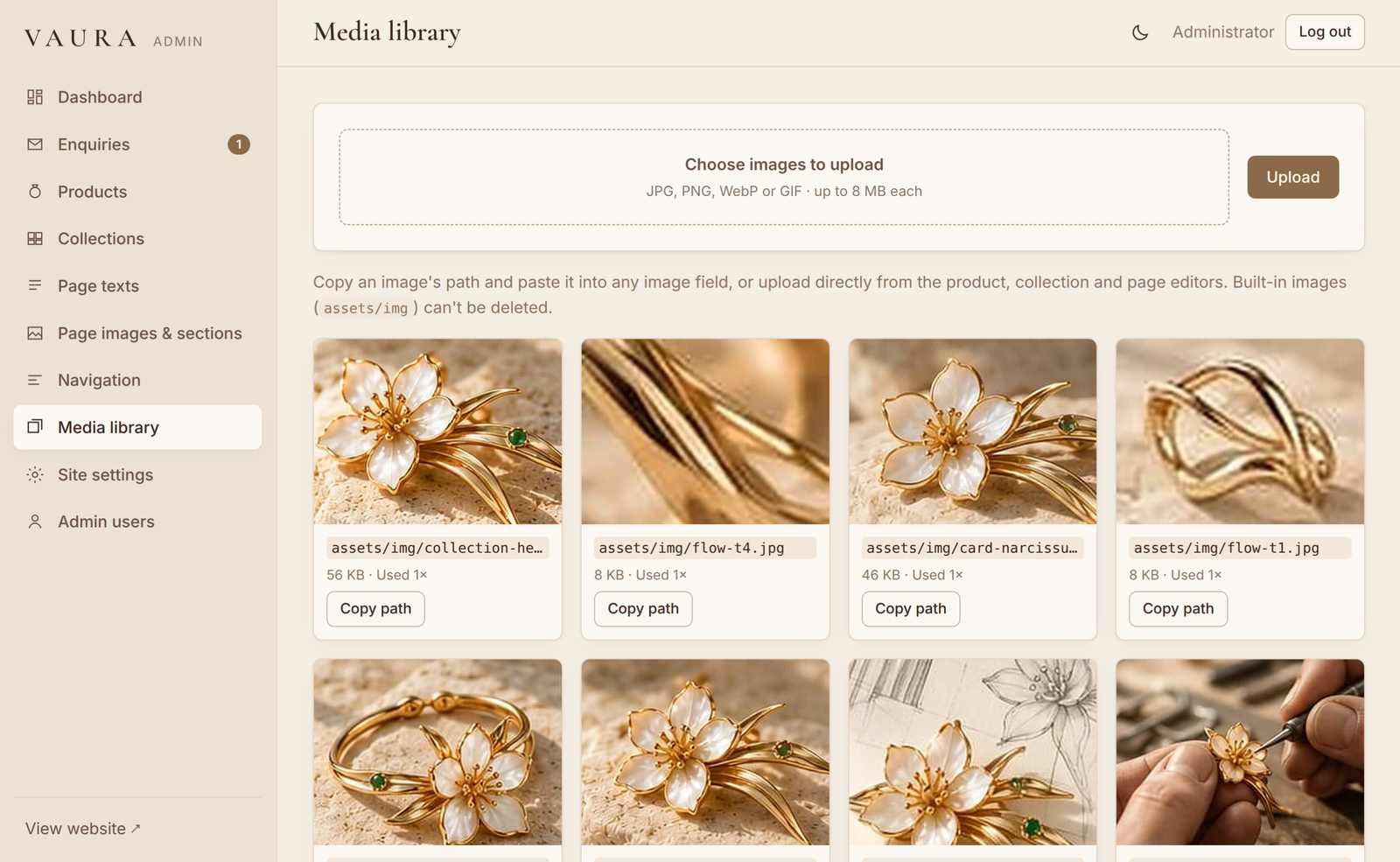The height and width of the screenshot is (862, 1400).
Task: Toggle dark mode with the moon icon
Action: [1140, 32]
